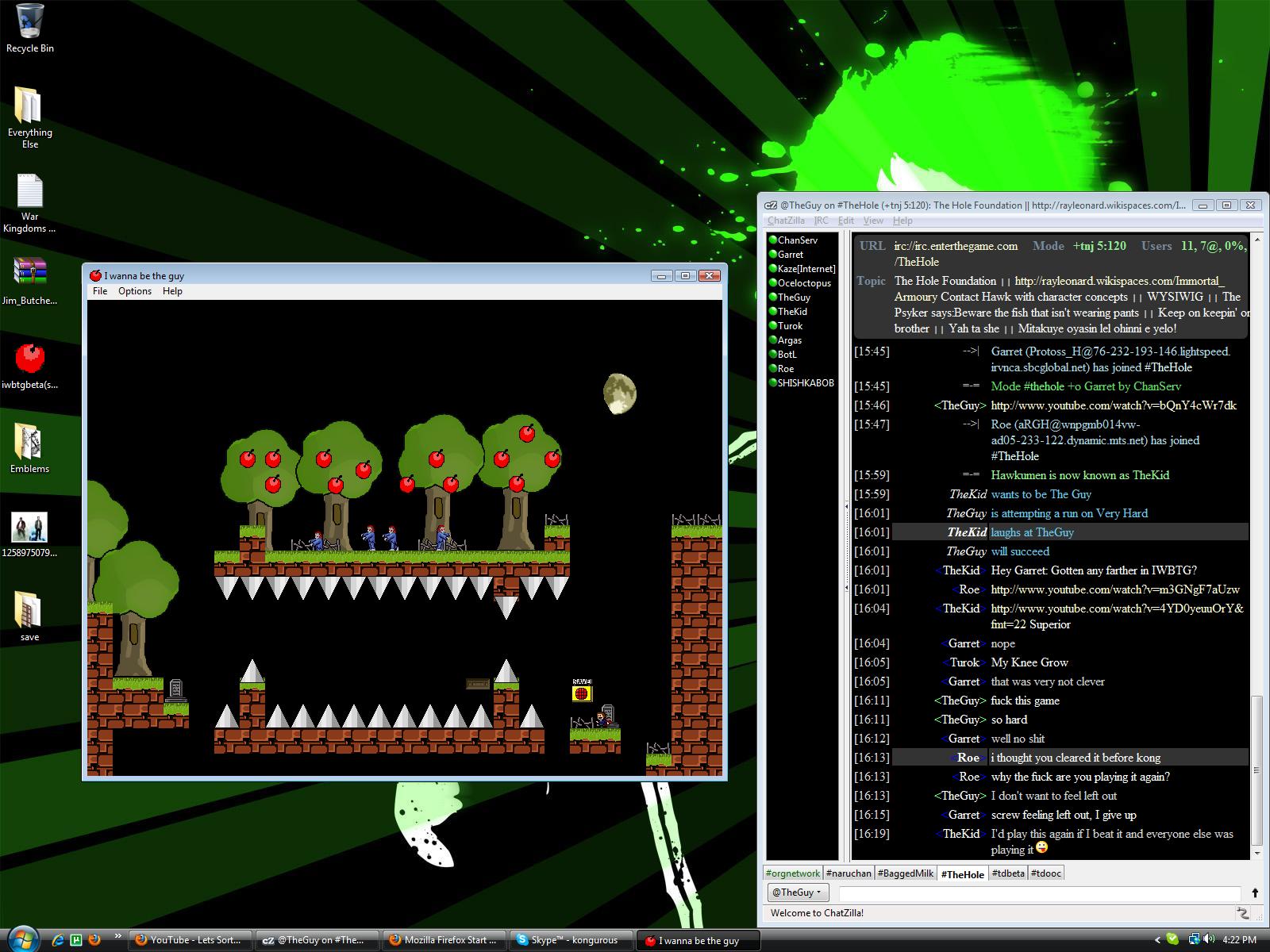This screenshot has height=952, width=1270.
Task: Select Kaze[Internet] in the user list
Action: (802, 269)
